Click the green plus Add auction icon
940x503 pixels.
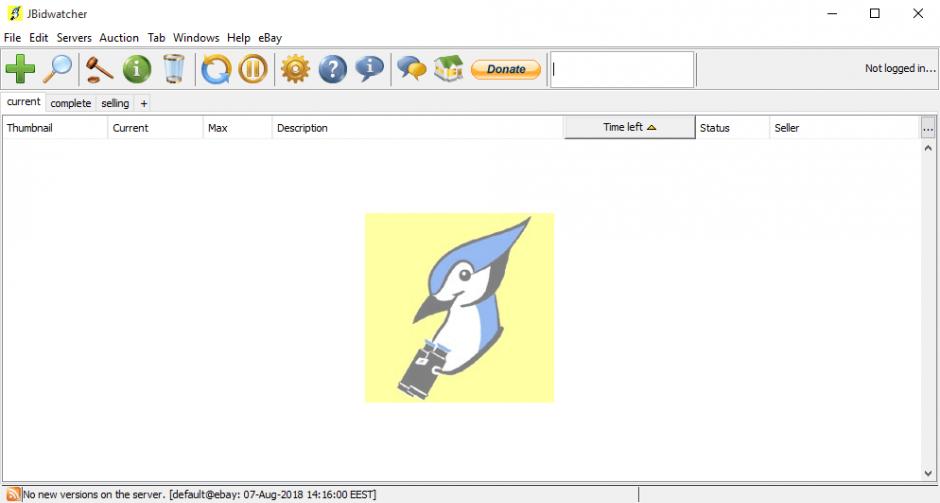(20, 69)
